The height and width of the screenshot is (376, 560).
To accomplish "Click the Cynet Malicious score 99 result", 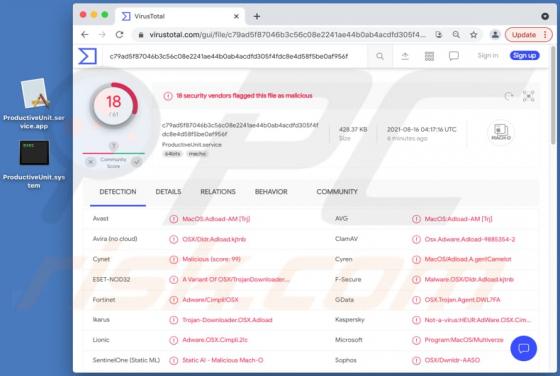I will [x=211, y=259].
